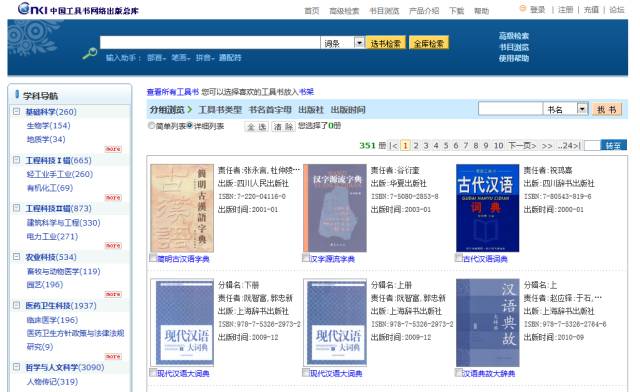Viewport: 640px width, 392px height.
Task: Open the 书名 filter dropdown
Action: click(582, 109)
